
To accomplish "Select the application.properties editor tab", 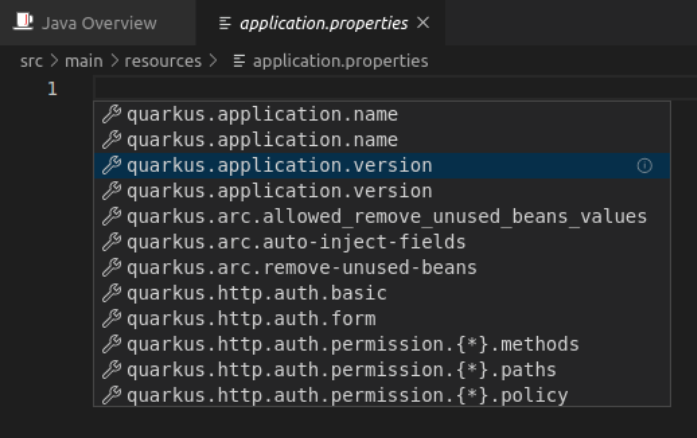I will [320, 23].
